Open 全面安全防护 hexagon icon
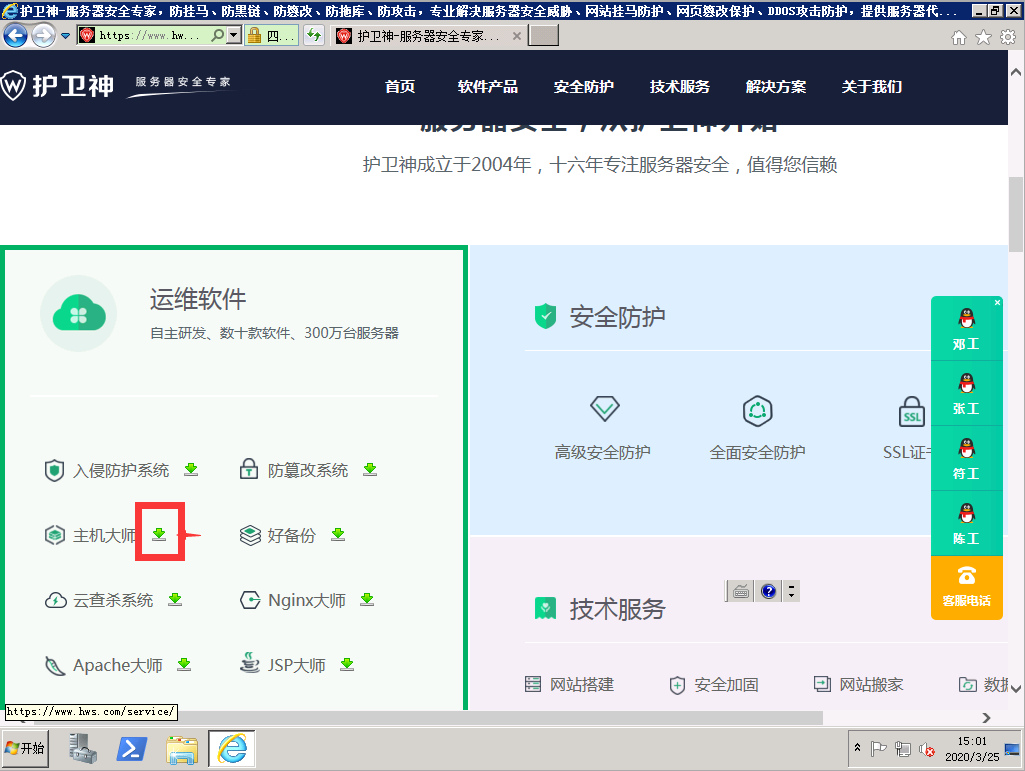This screenshot has height=771, width=1025. tap(757, 410)
